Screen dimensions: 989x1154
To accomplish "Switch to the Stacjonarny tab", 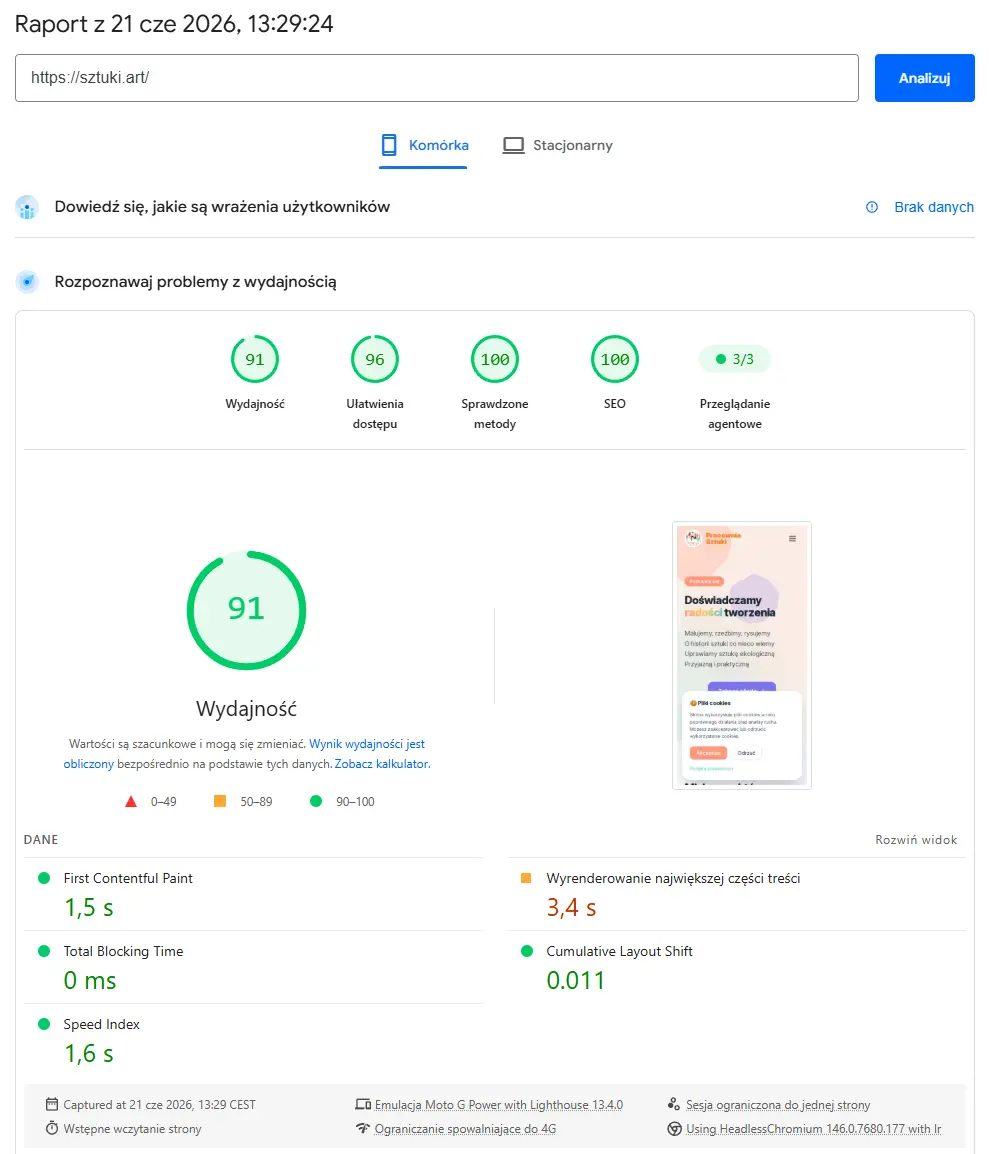I will click(x=558, y=146).
